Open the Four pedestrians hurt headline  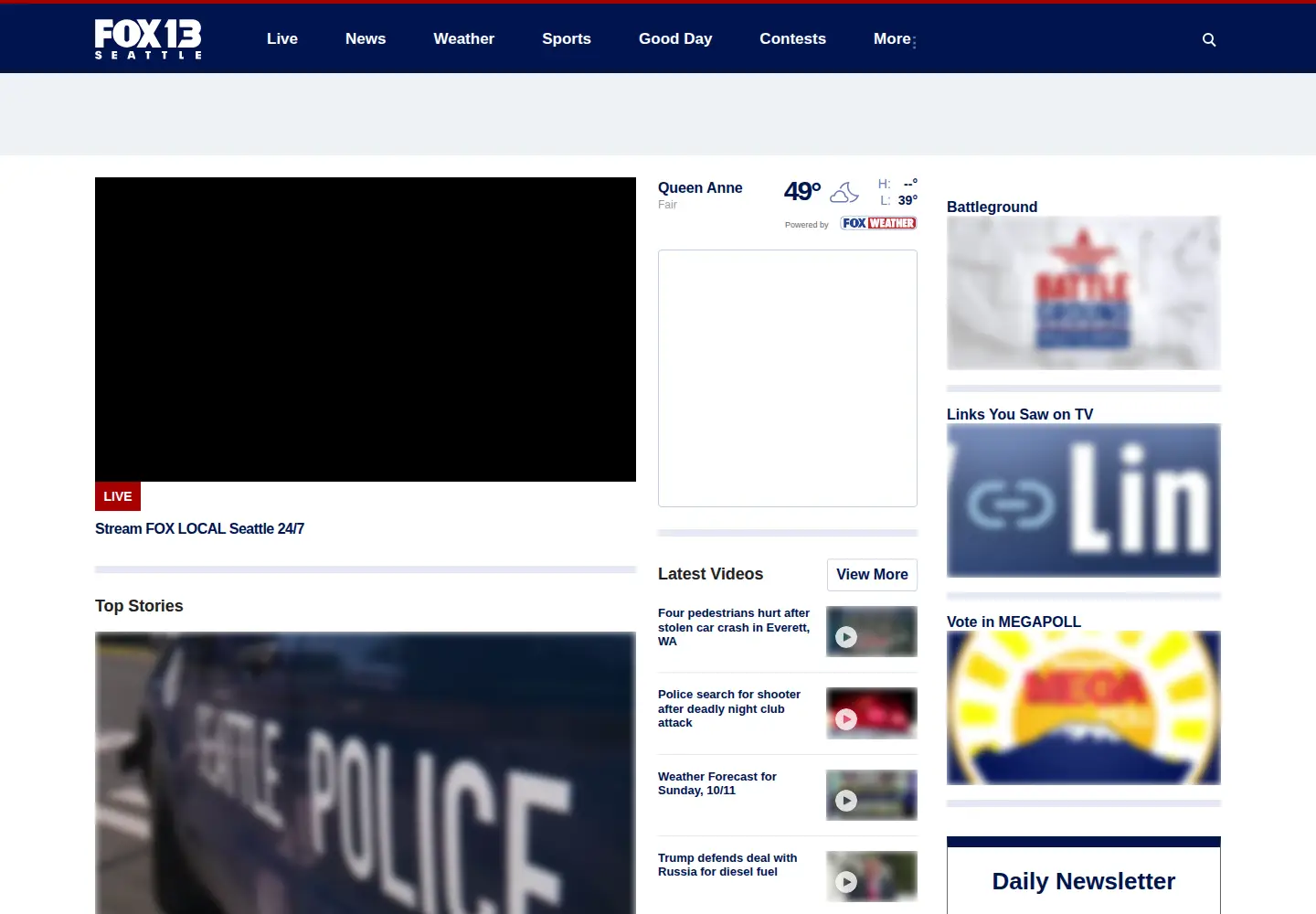pyautogui.click(x=734, y=627)
